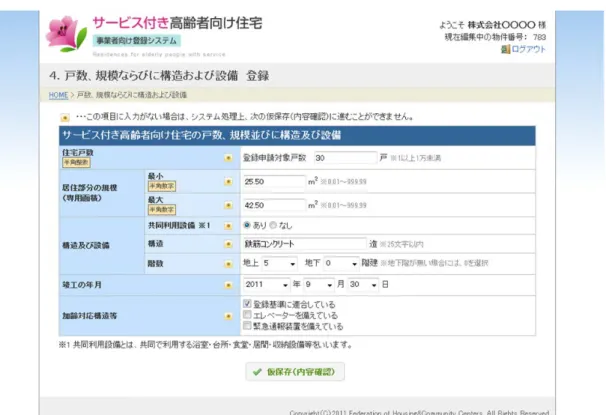The width and height of the screenshot is (606, 415).
Task: Click the logout door icon
Action: pyautogui.click(x=505, y=49)
